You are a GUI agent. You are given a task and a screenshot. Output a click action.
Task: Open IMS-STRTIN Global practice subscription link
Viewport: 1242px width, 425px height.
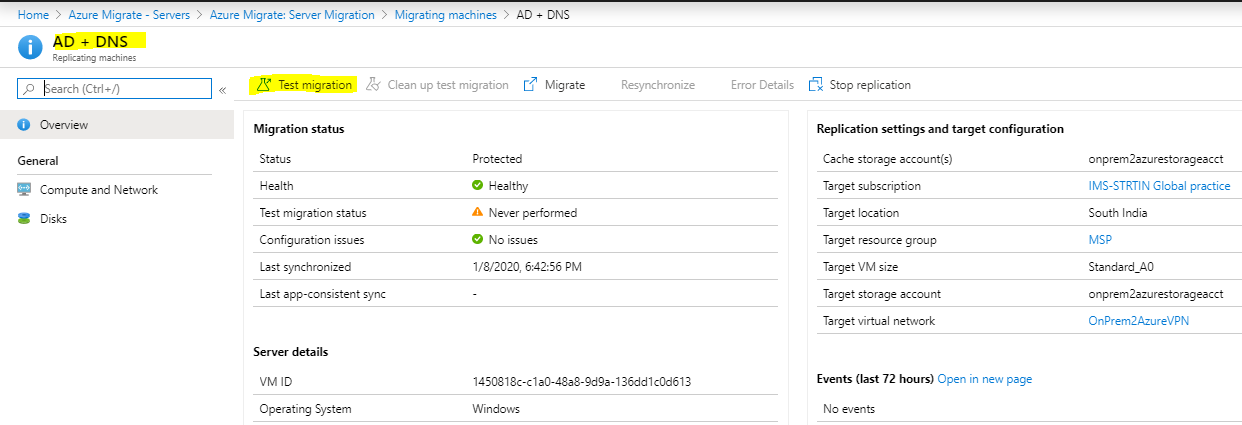coord(1159,186)
